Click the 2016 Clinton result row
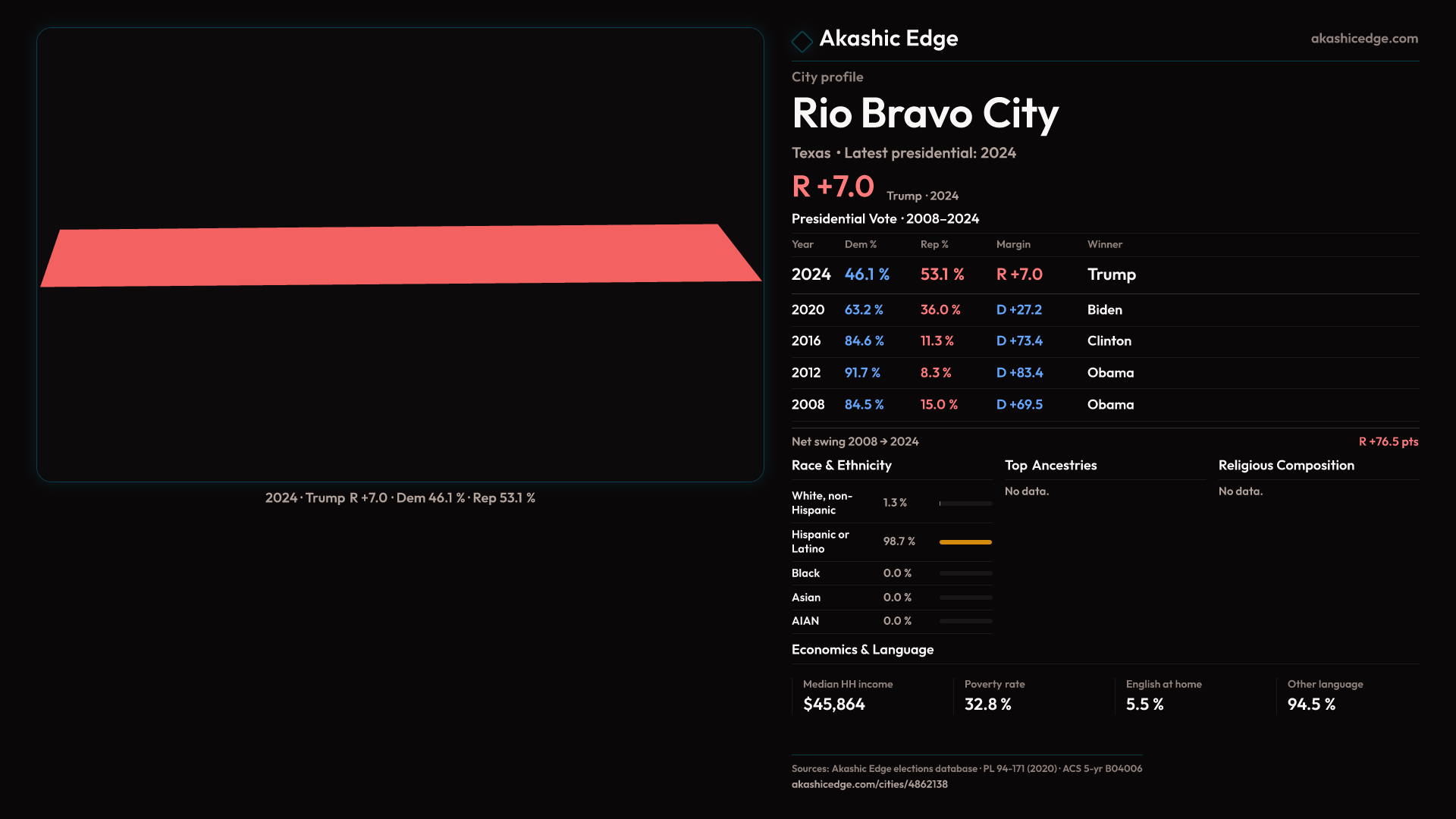Viewport: 1456px width, 819px height. [x=1104, y=341]
